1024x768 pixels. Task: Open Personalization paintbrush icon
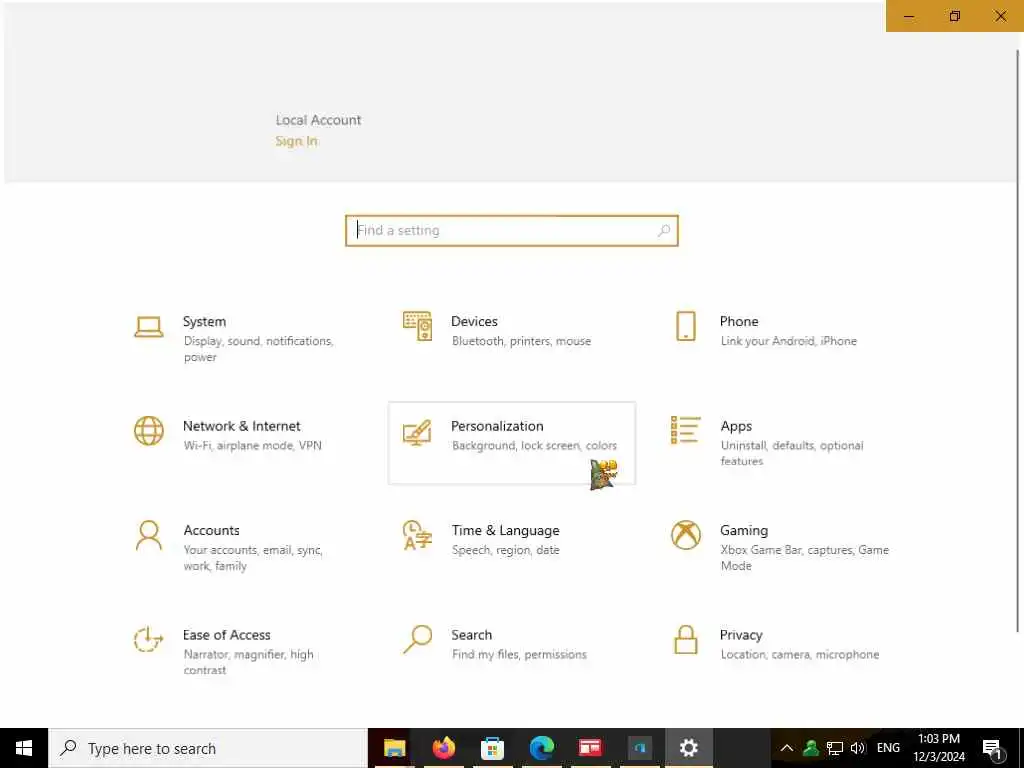[417, 432]
